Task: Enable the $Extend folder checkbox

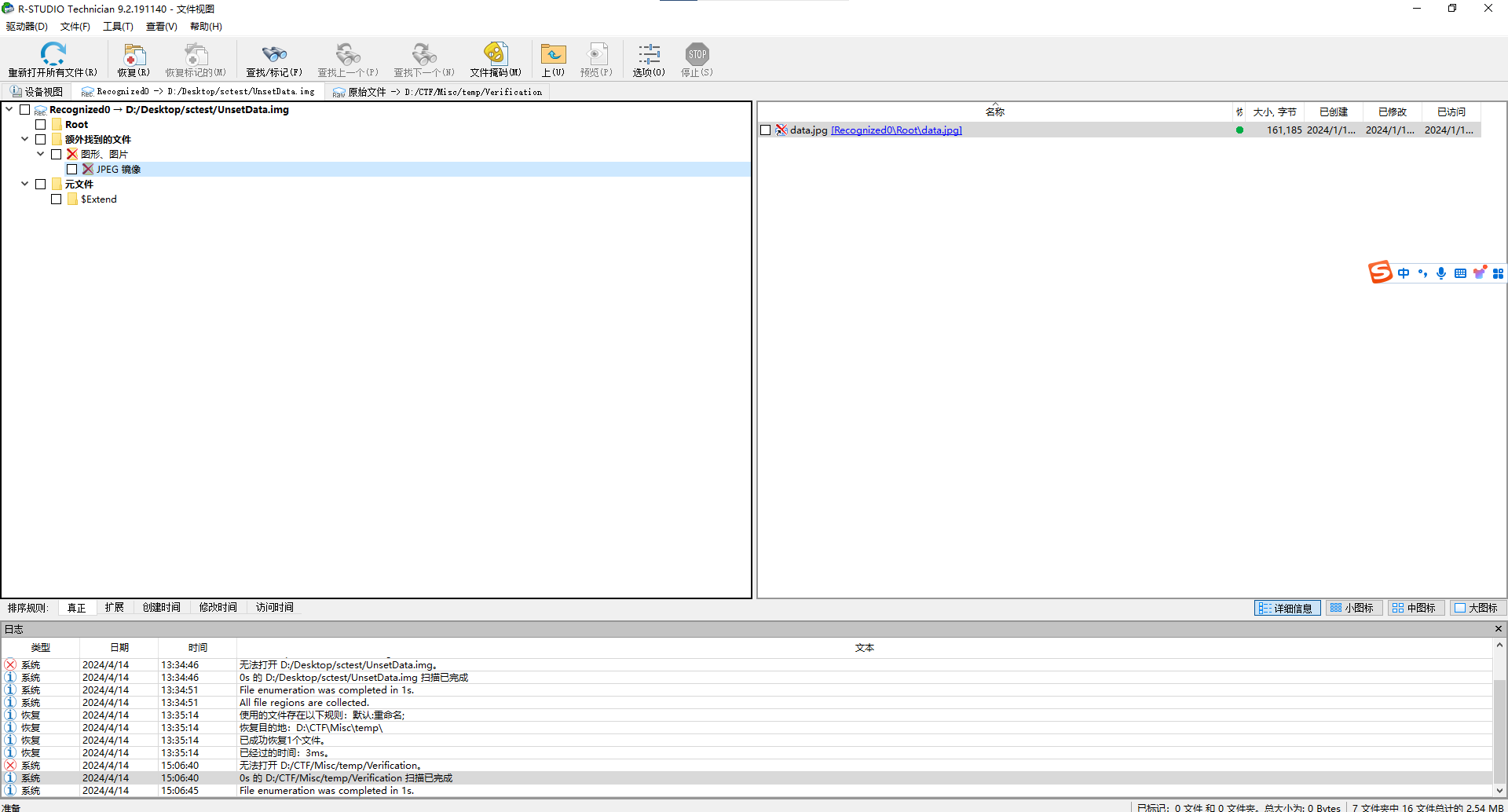Action: click(x=57, y=199)
